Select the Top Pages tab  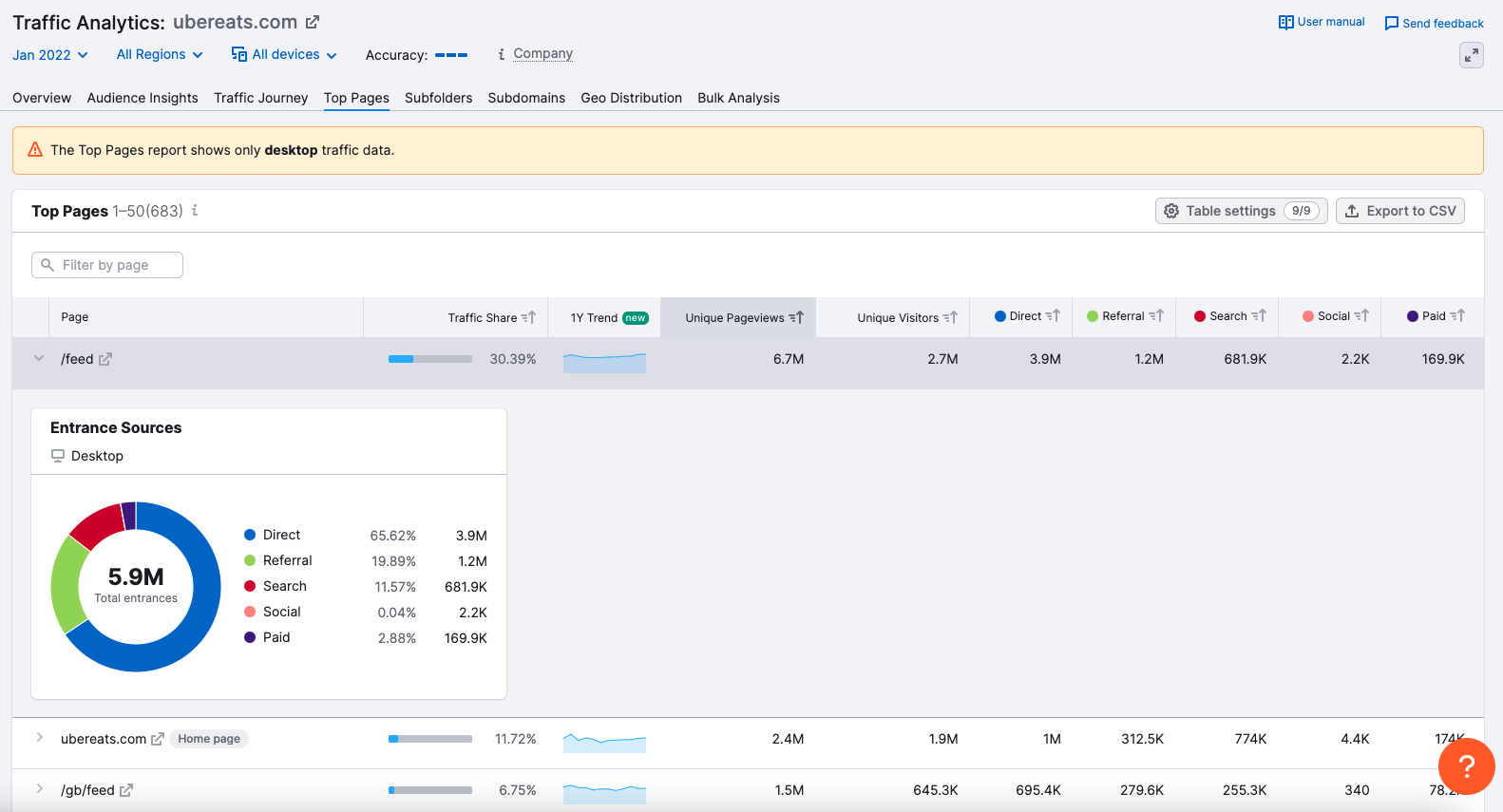[356, 98]
